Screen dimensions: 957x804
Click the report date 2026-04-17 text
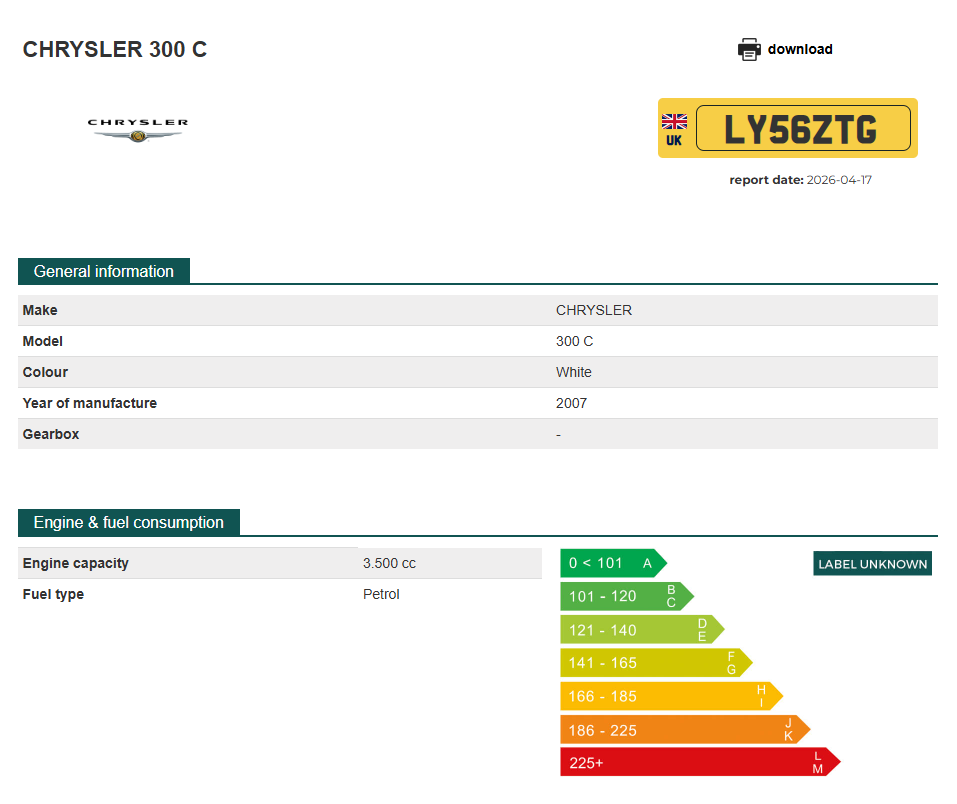click(800, 180)
